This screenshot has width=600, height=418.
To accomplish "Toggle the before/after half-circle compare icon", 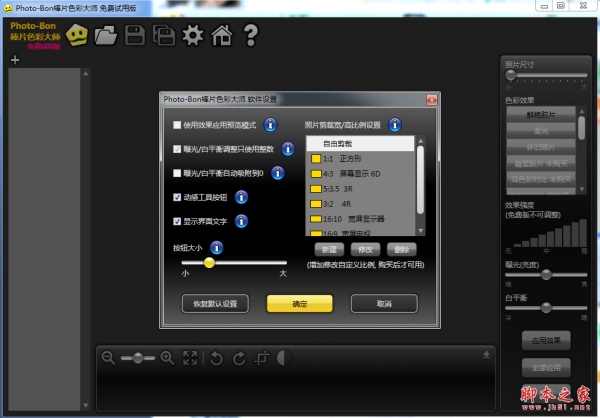I will click(x=284, y=358).
